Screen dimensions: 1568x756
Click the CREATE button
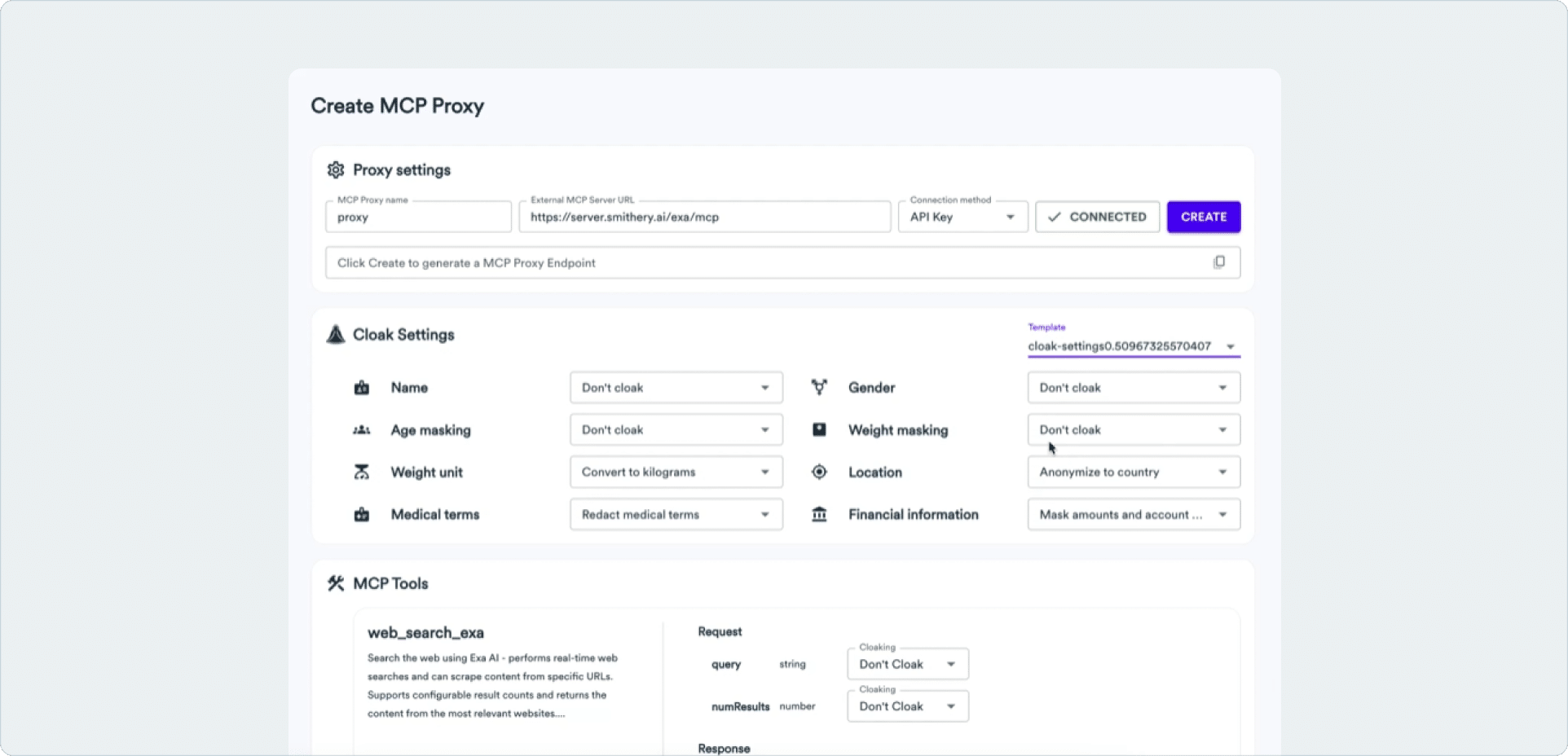point(1204,217)
